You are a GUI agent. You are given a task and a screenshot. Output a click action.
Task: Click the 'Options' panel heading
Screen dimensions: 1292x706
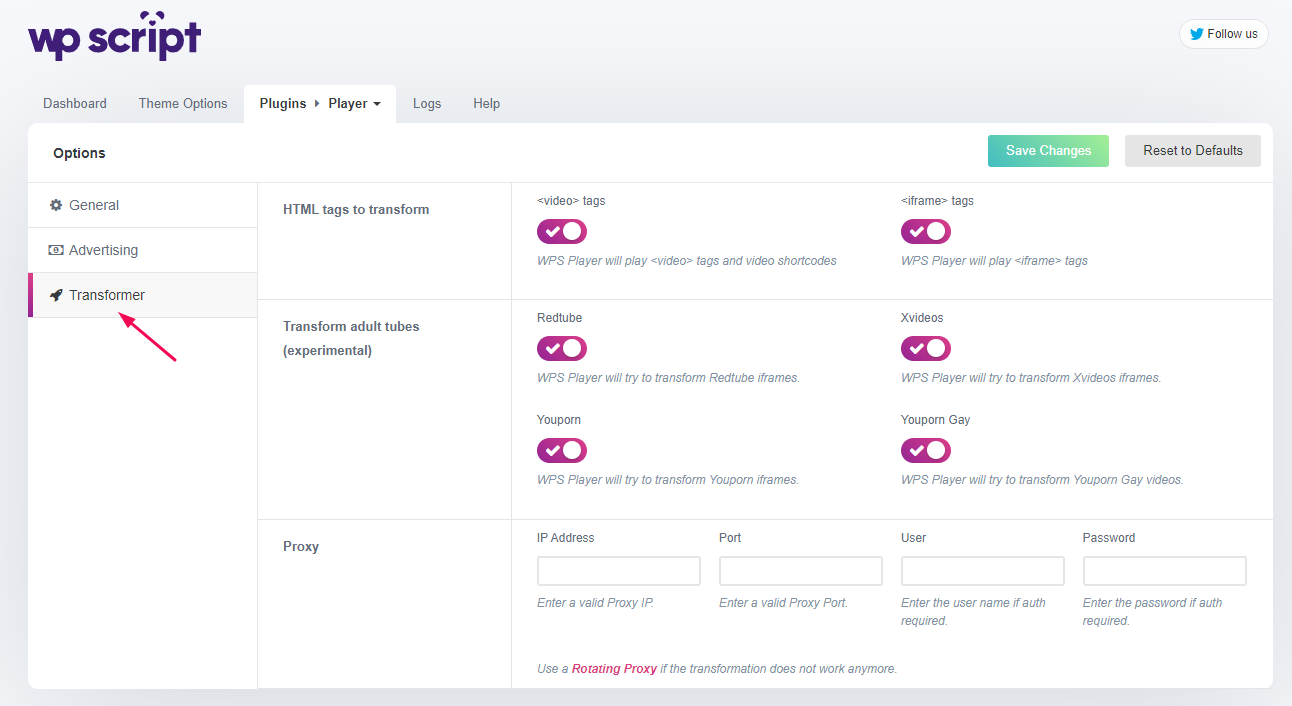tap(79, 153)
